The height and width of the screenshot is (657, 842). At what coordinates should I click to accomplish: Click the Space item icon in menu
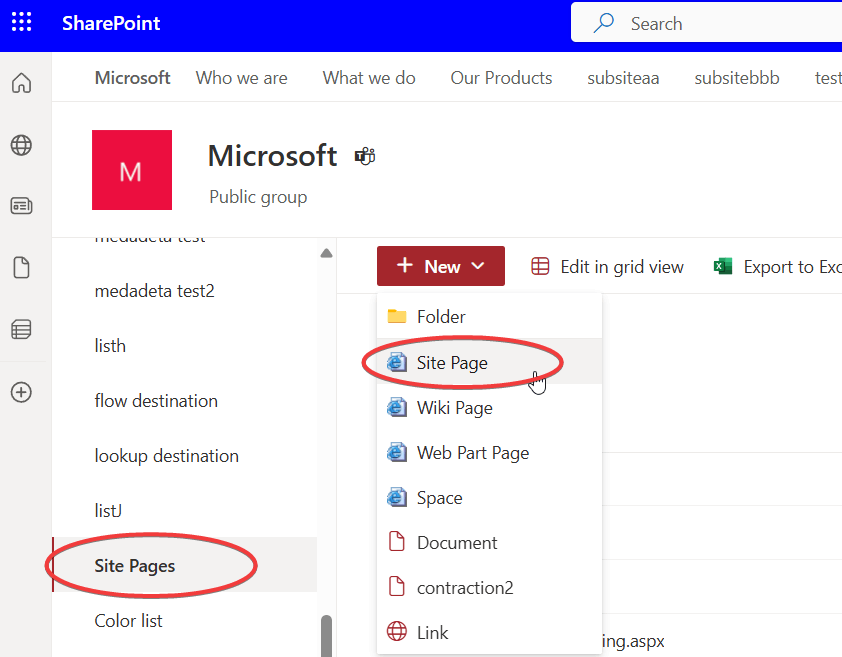click(397, 497)
